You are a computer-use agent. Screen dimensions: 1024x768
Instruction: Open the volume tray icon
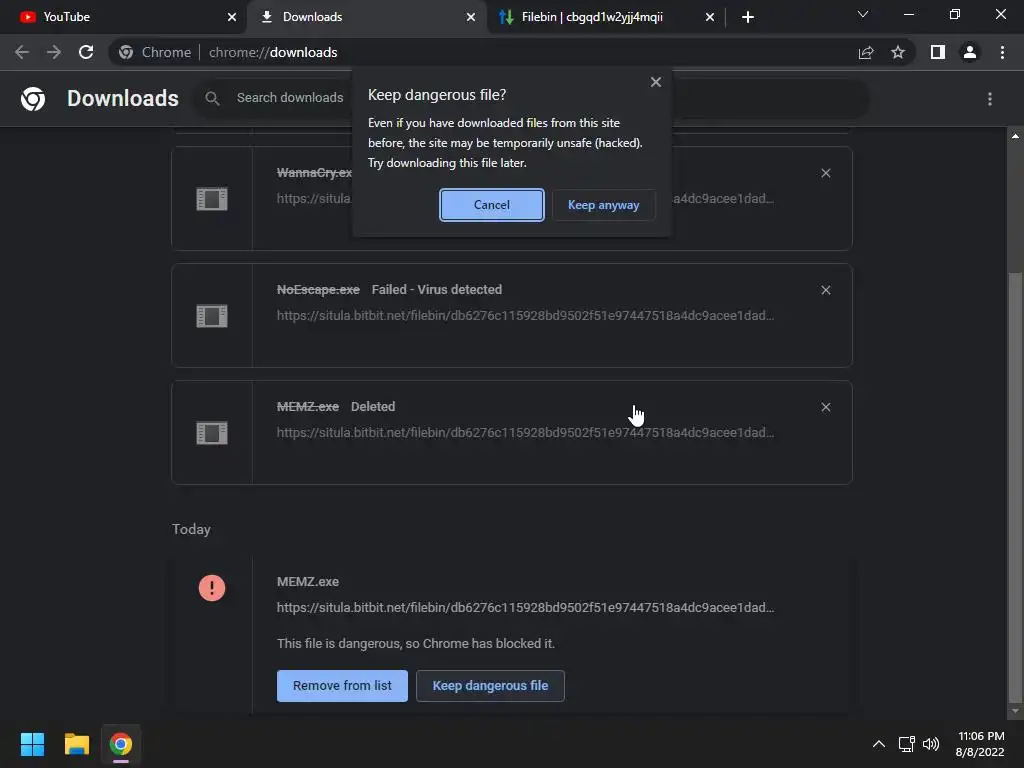(931, 744)
